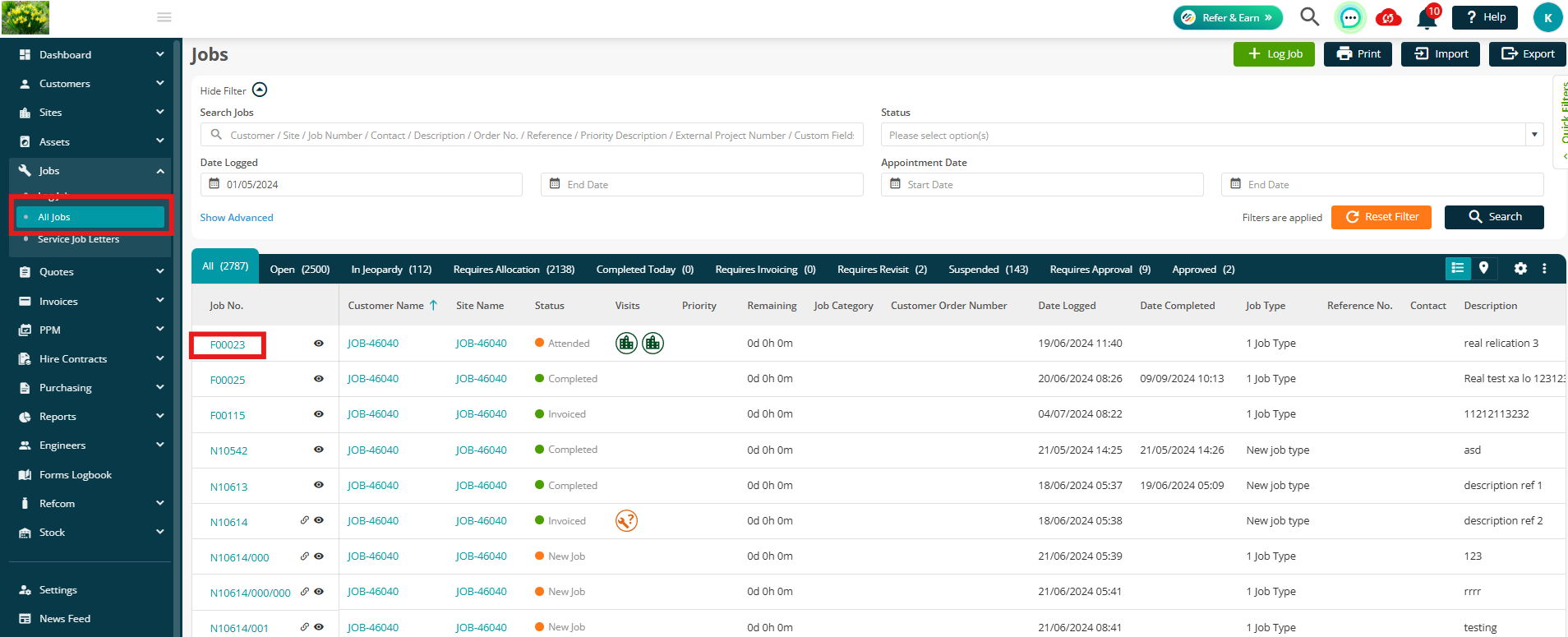This screenshot has height=637, width=1568.
Task: Open the chat messages bubble icon
Action: (x=1350, y=17)
